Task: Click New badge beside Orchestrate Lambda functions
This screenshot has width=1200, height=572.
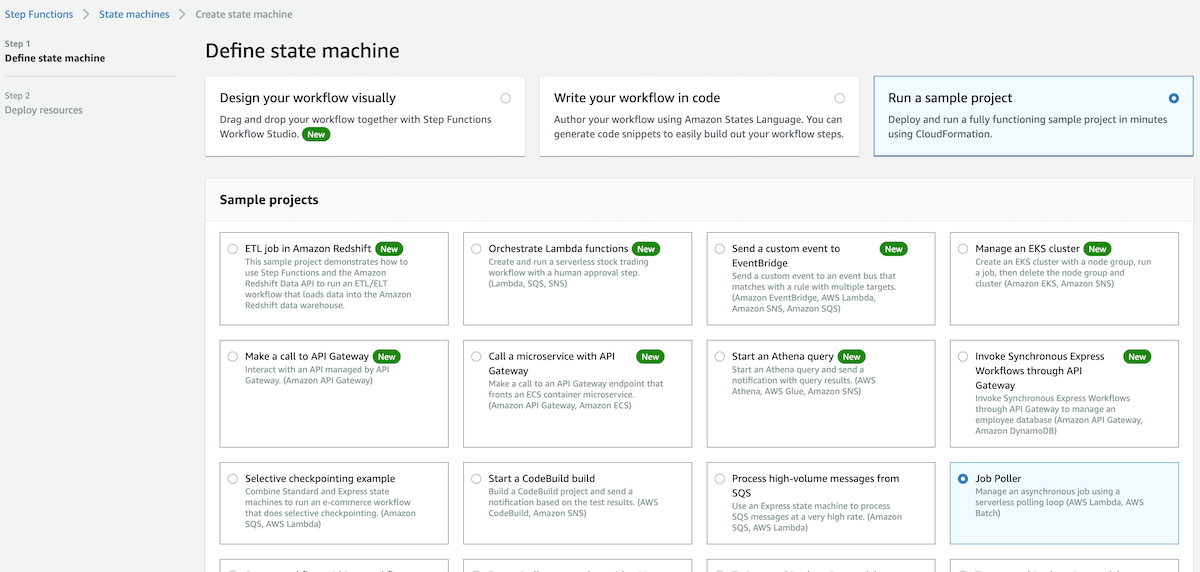Action: point(646,249)
